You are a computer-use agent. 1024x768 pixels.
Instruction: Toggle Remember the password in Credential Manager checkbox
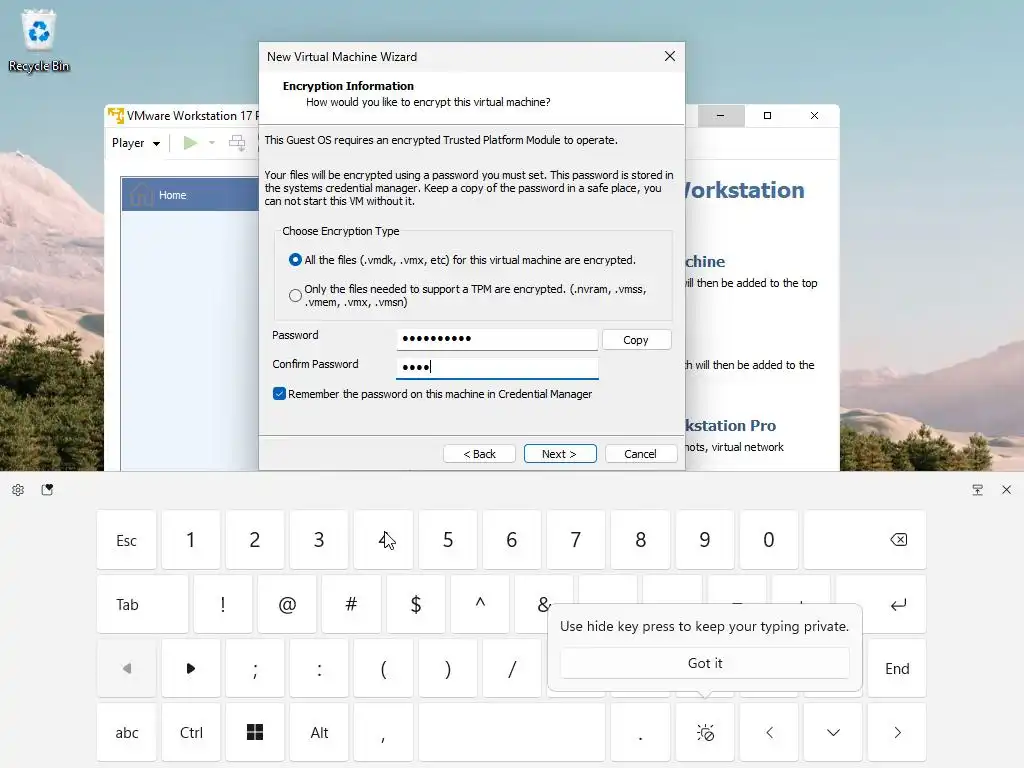pos(280,394)
